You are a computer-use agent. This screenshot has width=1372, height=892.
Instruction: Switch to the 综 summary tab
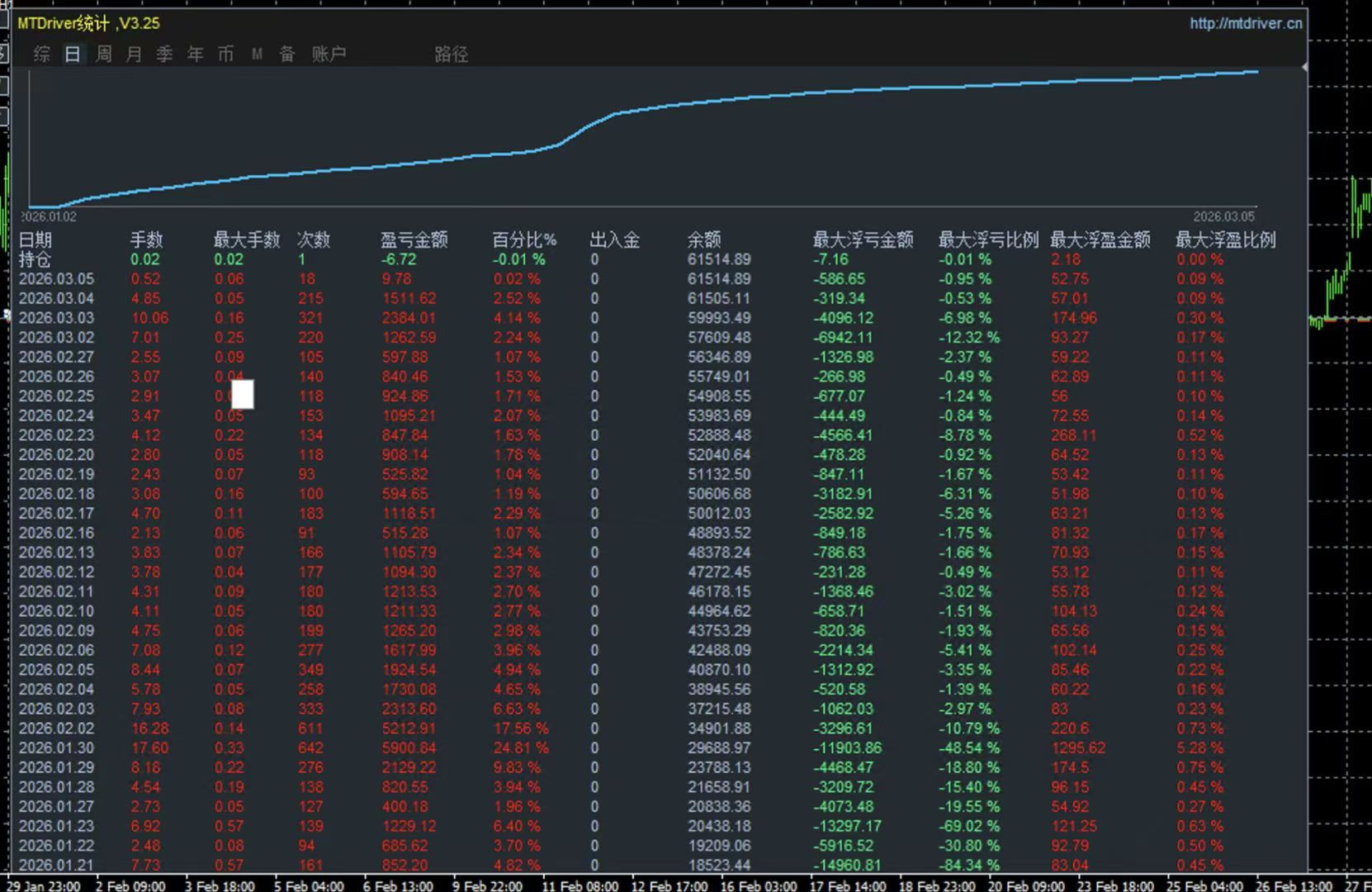(42, 55)
